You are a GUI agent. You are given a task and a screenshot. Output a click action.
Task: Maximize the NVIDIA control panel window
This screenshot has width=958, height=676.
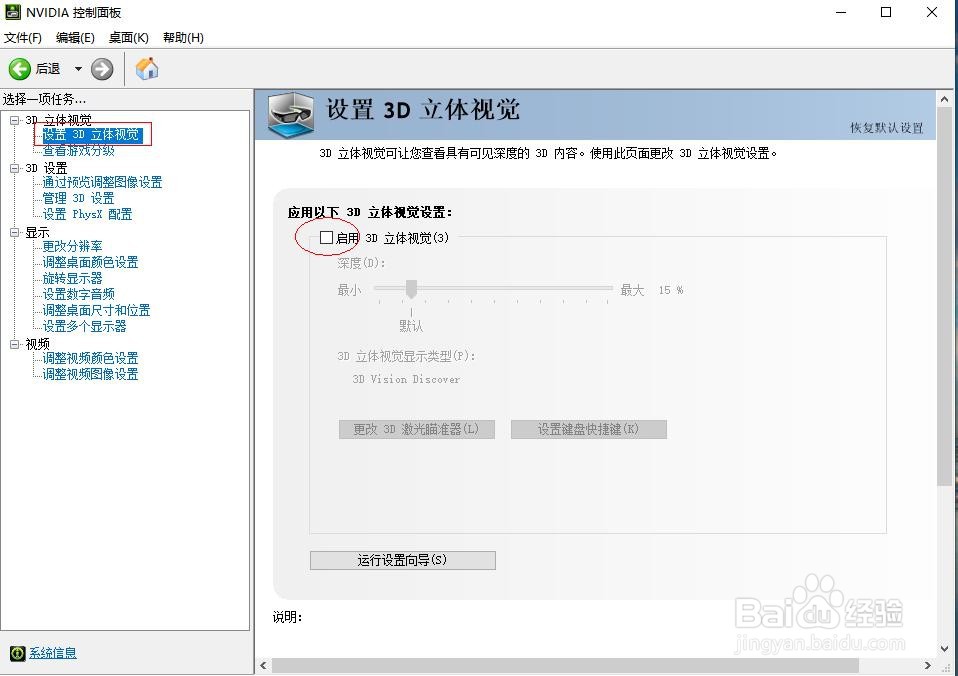pyautogui.click(x=886, y=12)
